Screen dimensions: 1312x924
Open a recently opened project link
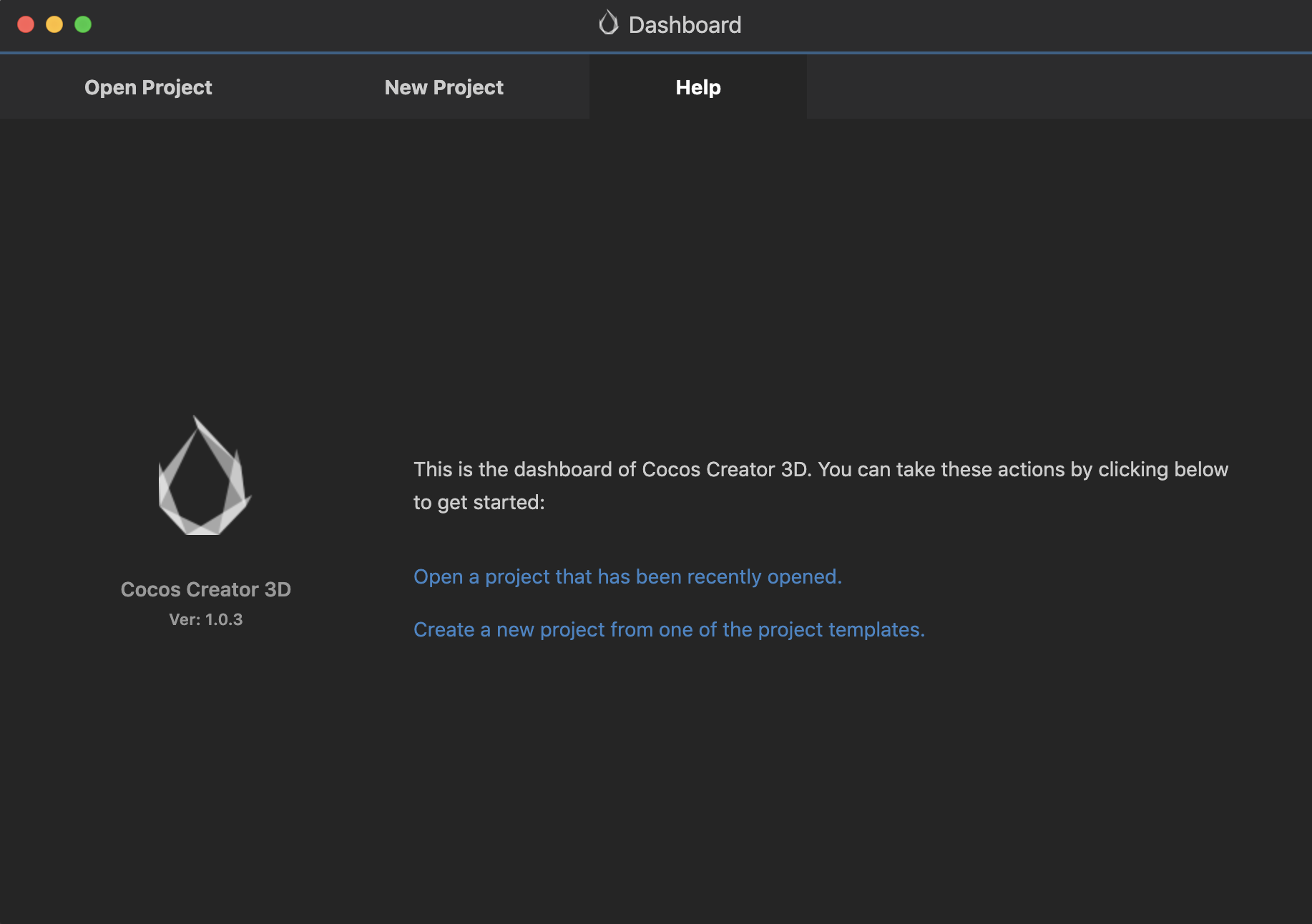(x=627, y=576)
